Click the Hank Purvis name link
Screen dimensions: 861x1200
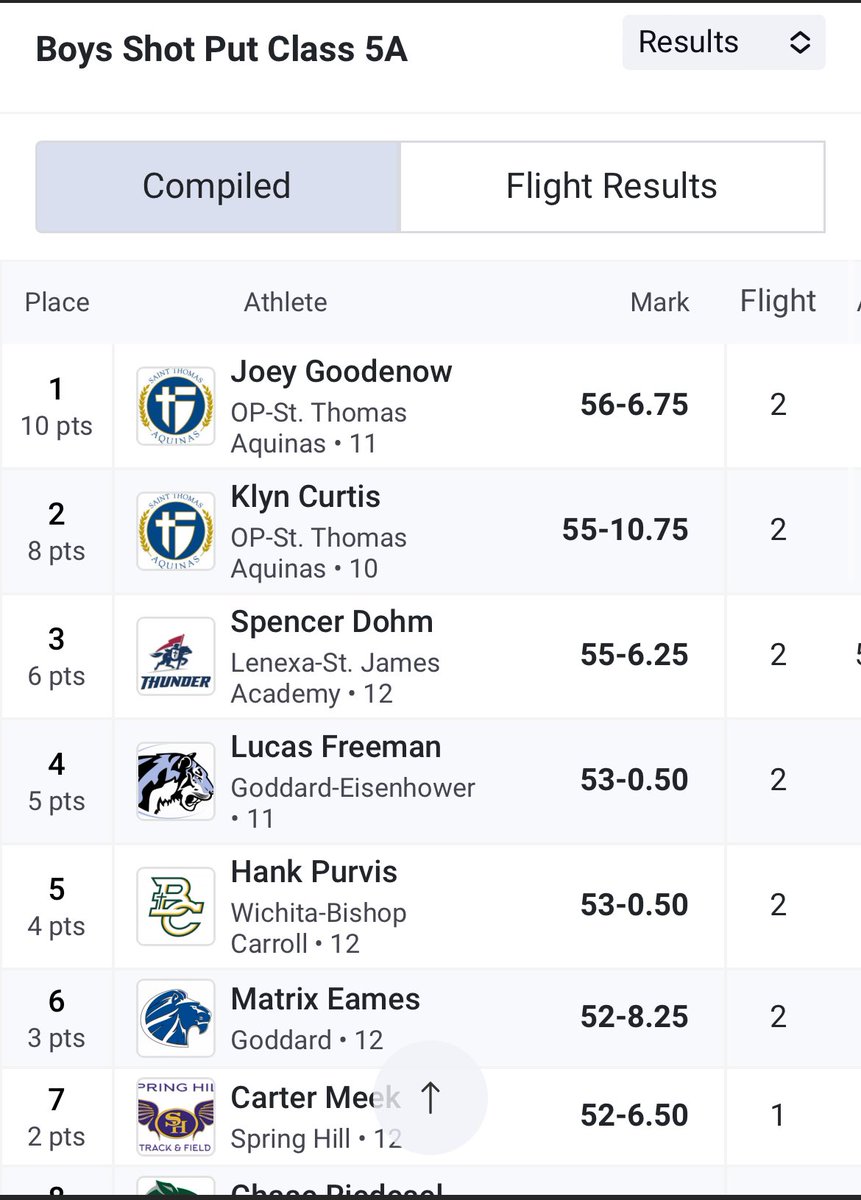point(314,872)
